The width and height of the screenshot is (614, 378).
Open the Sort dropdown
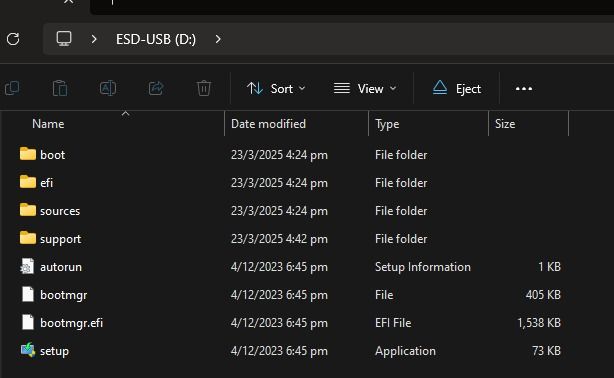[x=276, y=89]
